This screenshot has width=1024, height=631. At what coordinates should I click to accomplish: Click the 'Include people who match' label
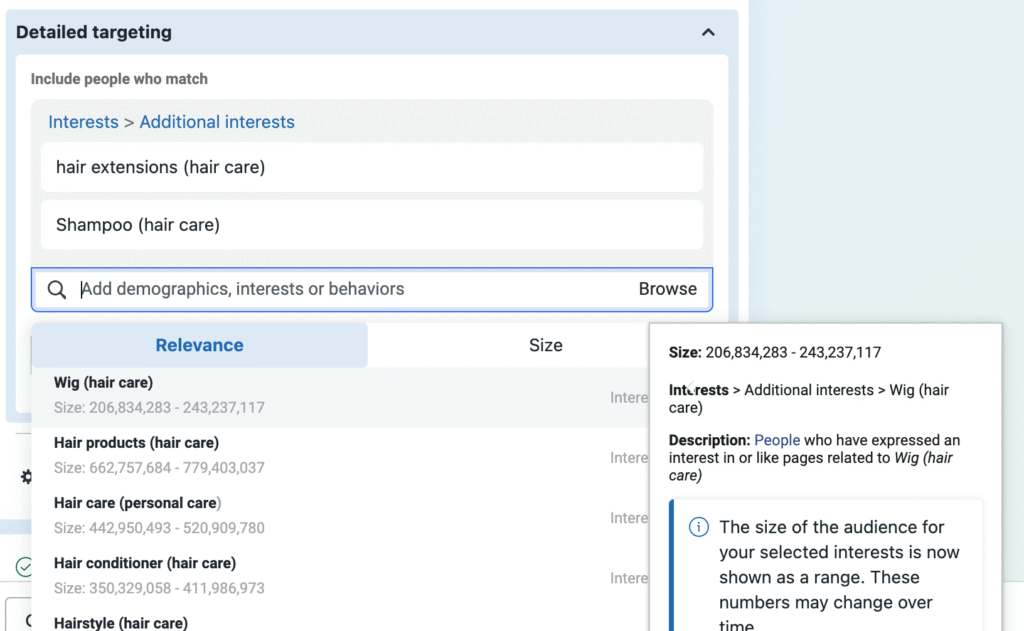point(119,79)
